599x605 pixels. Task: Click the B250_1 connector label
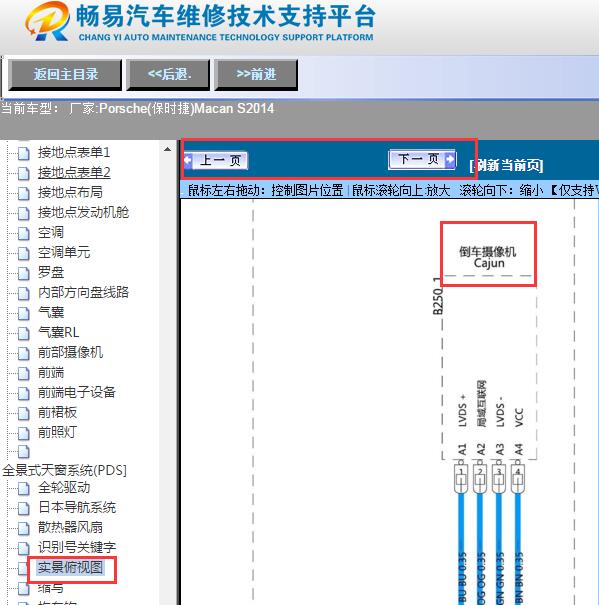[437, 296]
